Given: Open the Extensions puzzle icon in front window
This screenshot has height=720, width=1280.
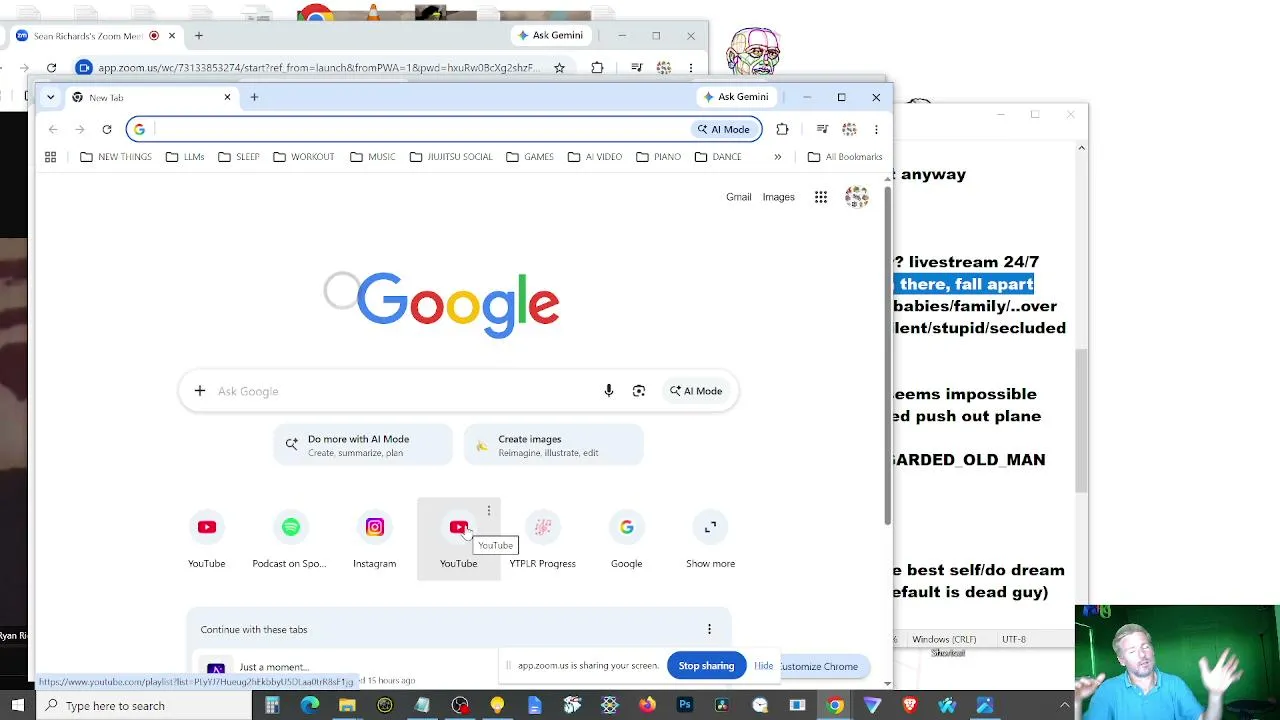Looking at the screenshot, I should (x=782, y=129).
